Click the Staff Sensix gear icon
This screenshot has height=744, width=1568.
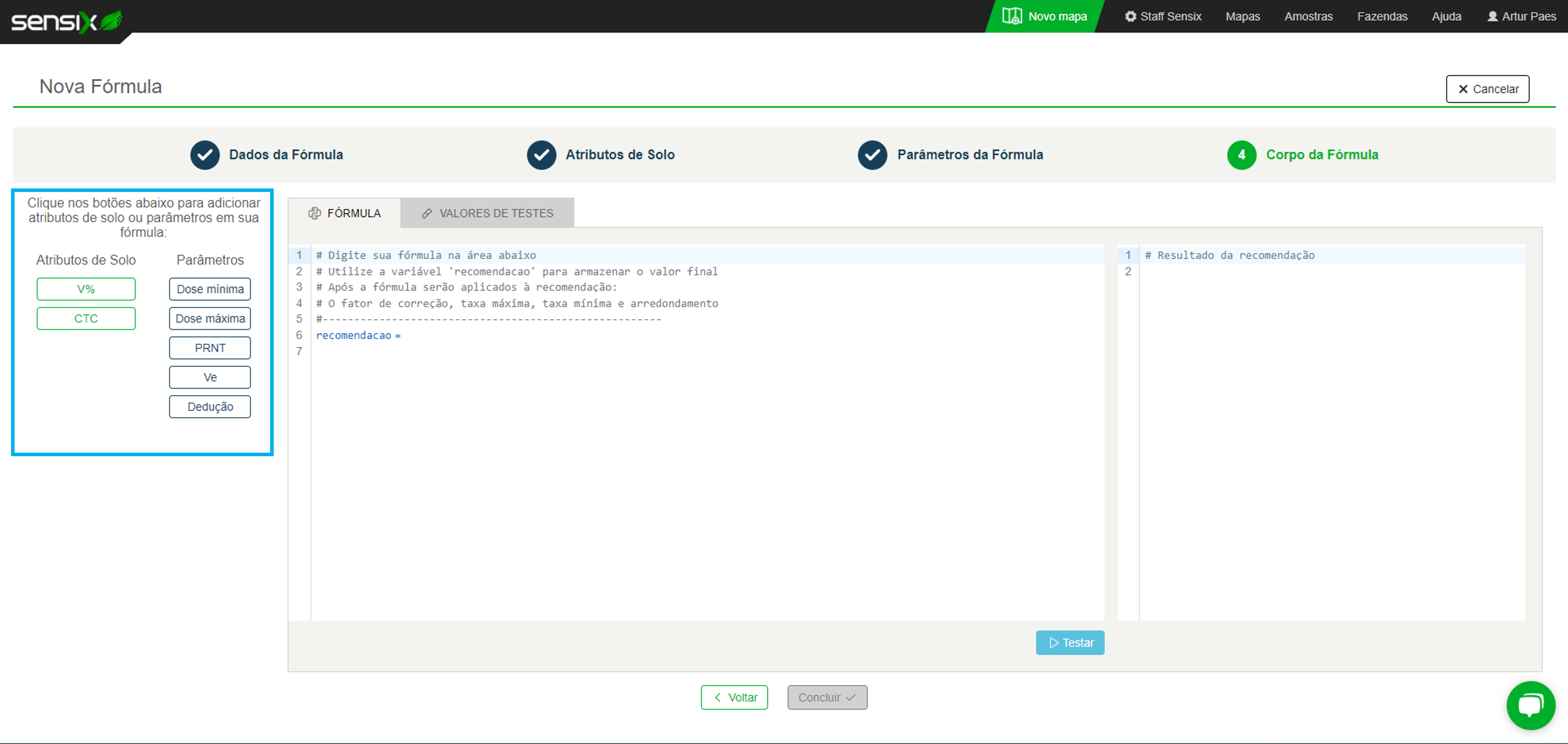1130,16
